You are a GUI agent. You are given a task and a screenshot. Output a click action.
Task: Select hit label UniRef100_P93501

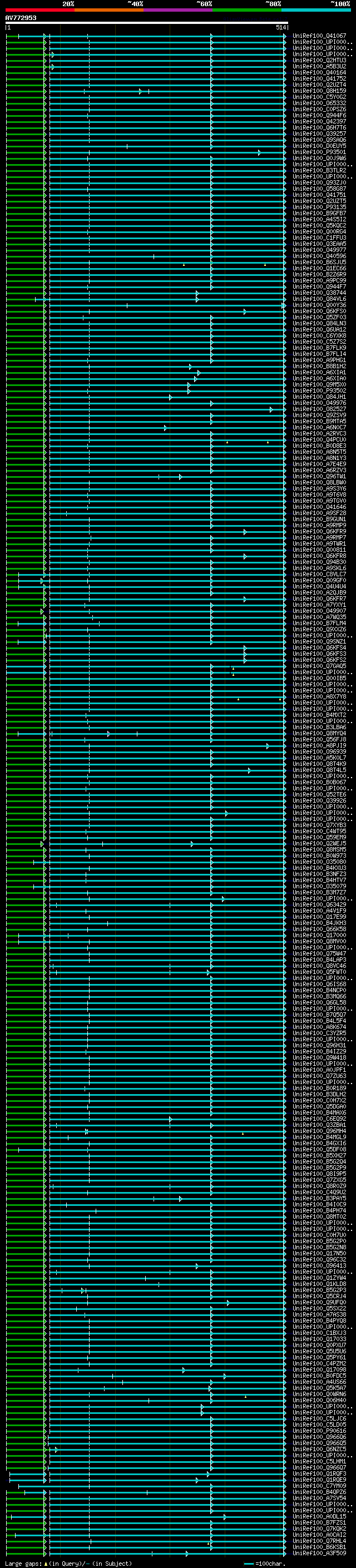[319, 152]
